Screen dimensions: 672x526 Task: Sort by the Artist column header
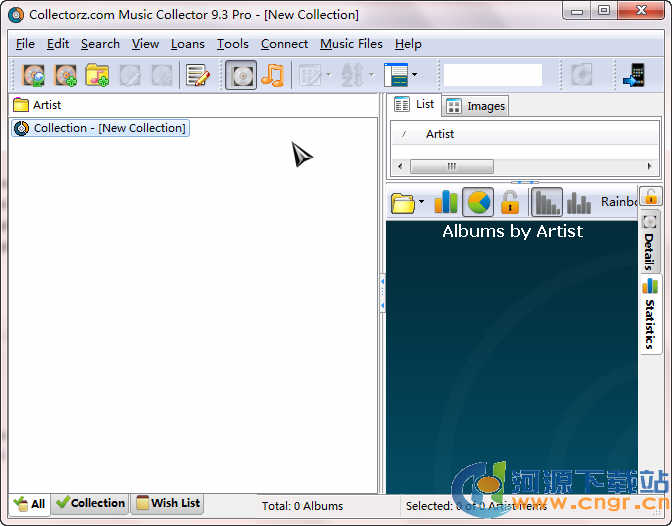pyautogui.click(x=440, y=134)
